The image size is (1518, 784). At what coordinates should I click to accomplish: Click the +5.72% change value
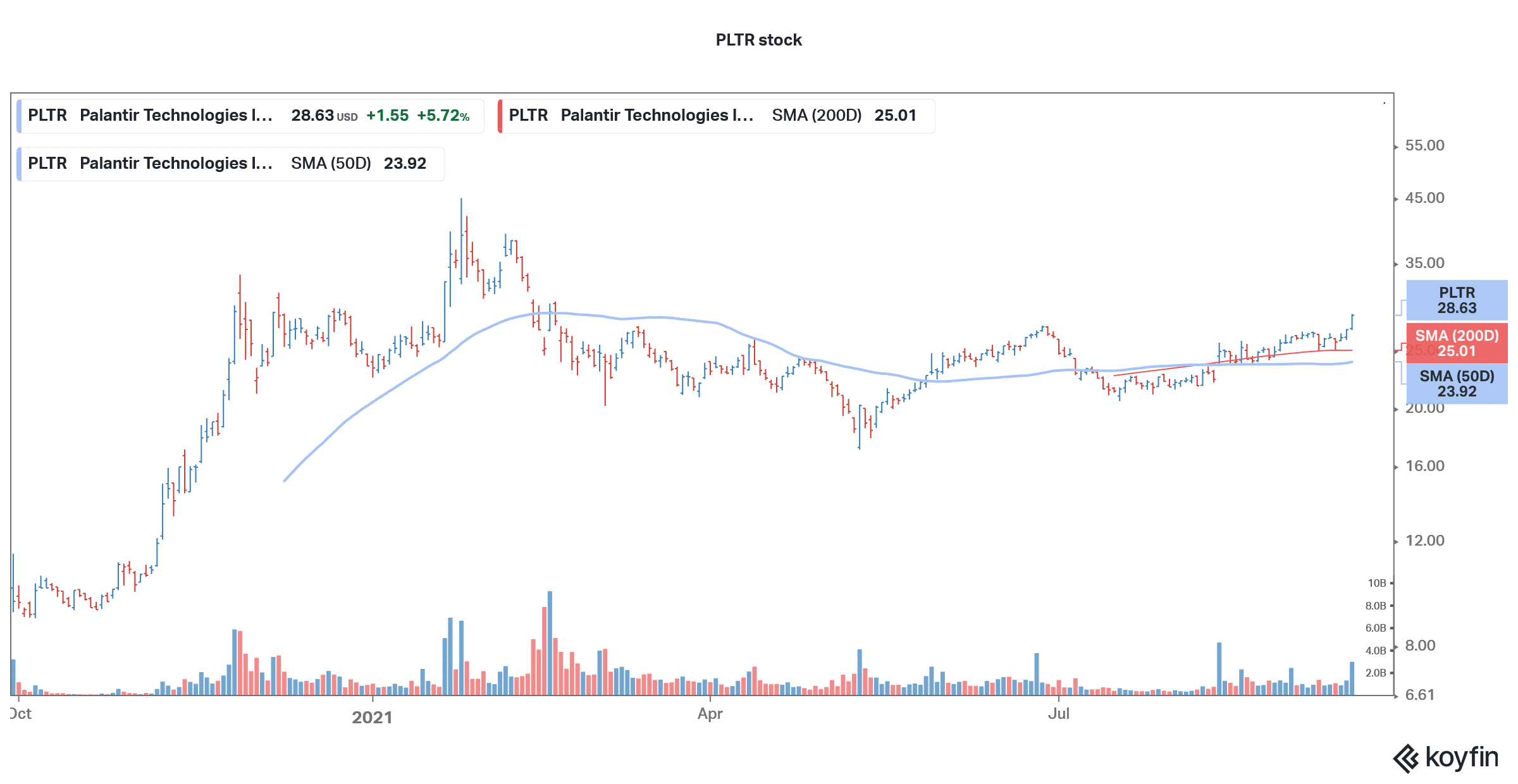(x=443, y=116)
